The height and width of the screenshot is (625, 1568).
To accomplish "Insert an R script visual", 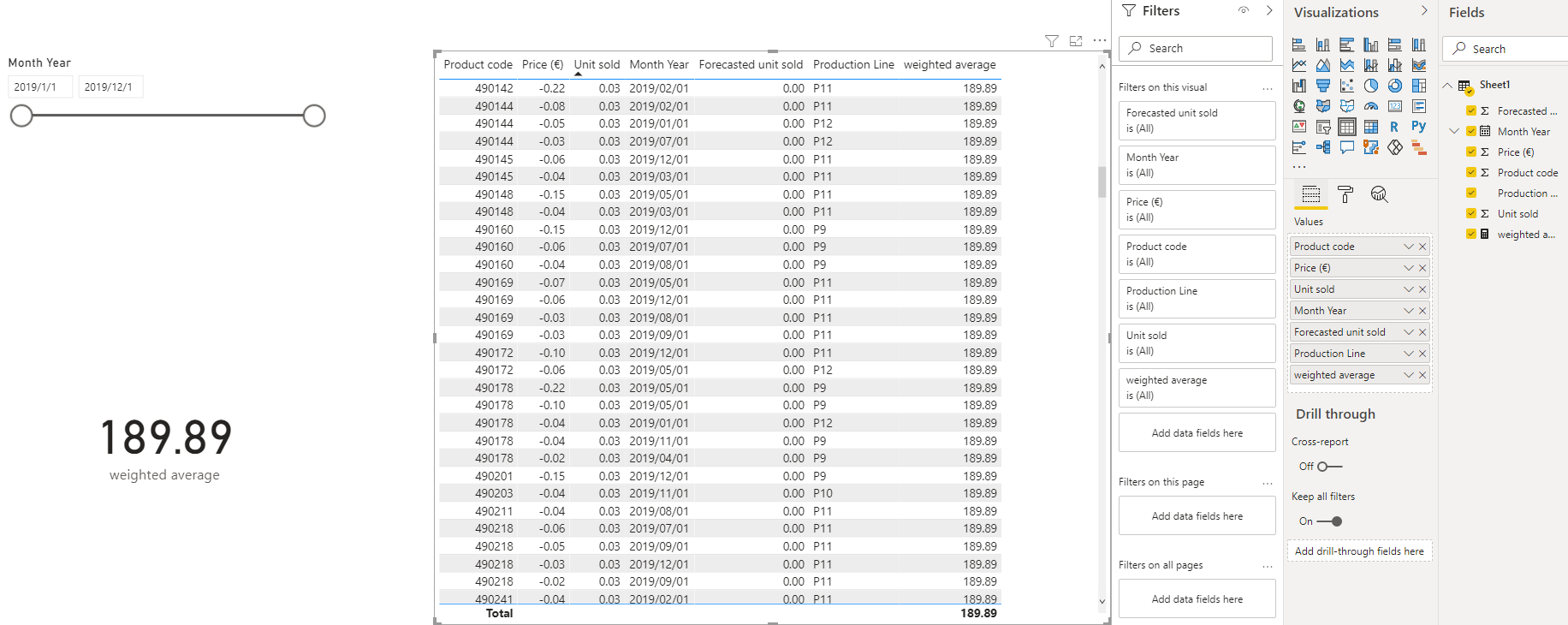I will [x=1395, y=127].
